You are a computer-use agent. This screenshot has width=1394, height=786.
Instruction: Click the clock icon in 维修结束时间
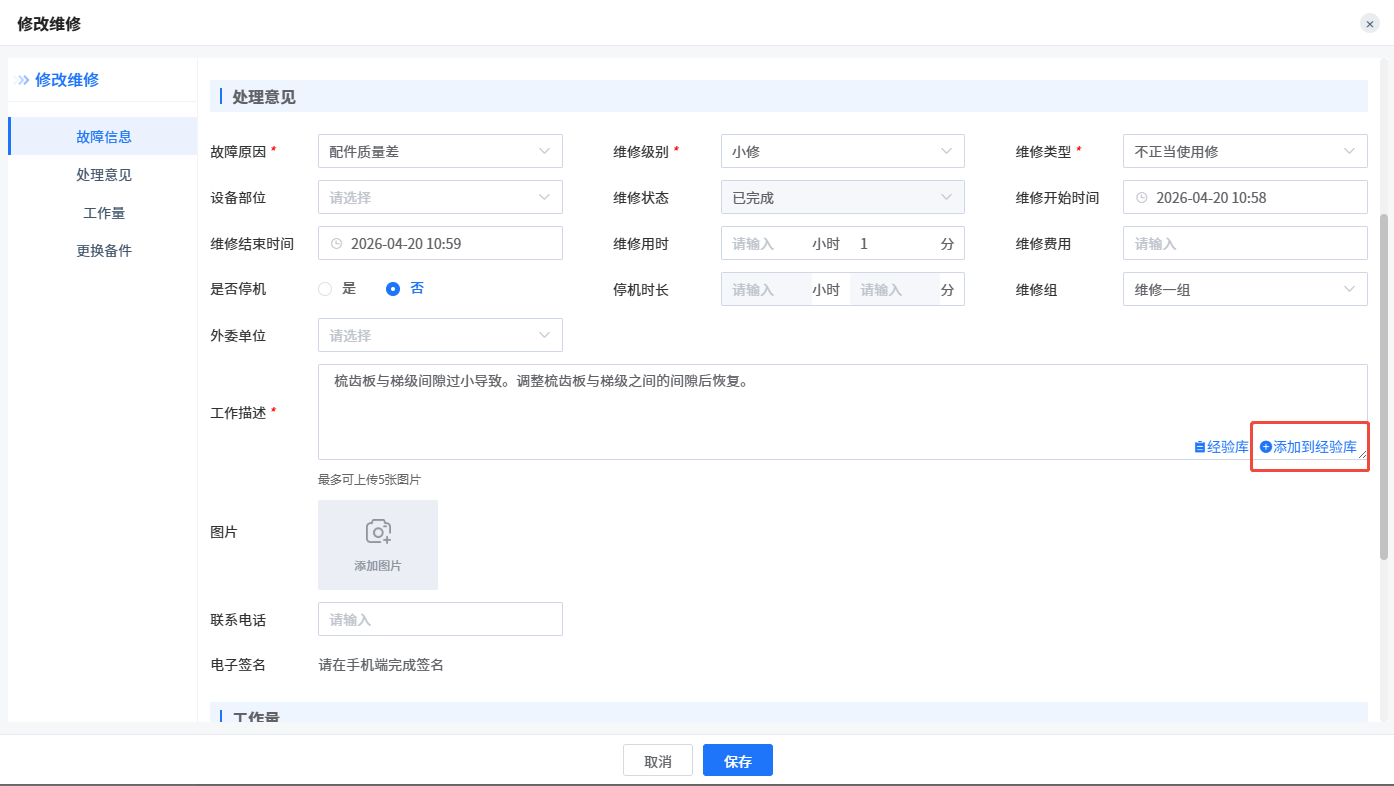[x=336, y=243]
